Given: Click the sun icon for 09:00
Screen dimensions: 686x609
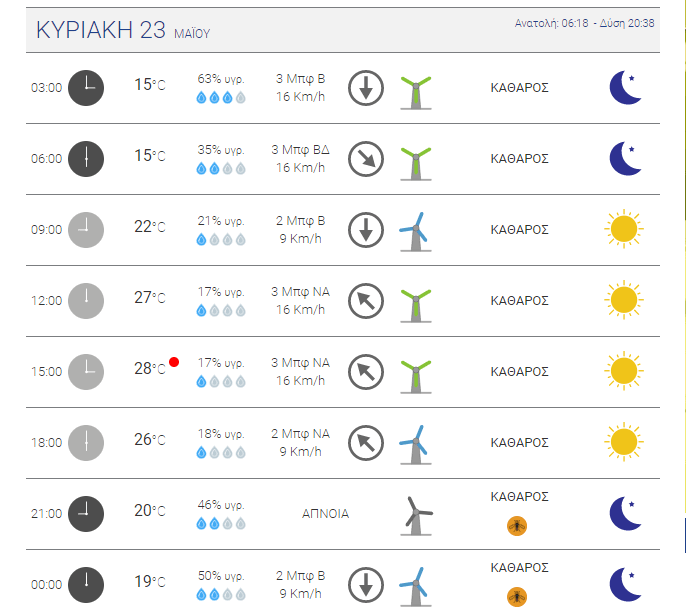Looking at the screenshot, I should click(624, 229).
